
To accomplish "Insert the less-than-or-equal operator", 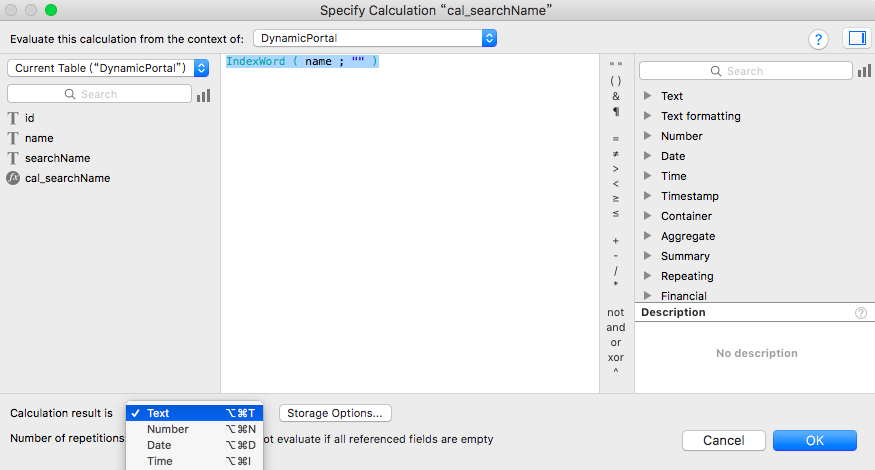I will pyautogui.click(x=616, y=214).
